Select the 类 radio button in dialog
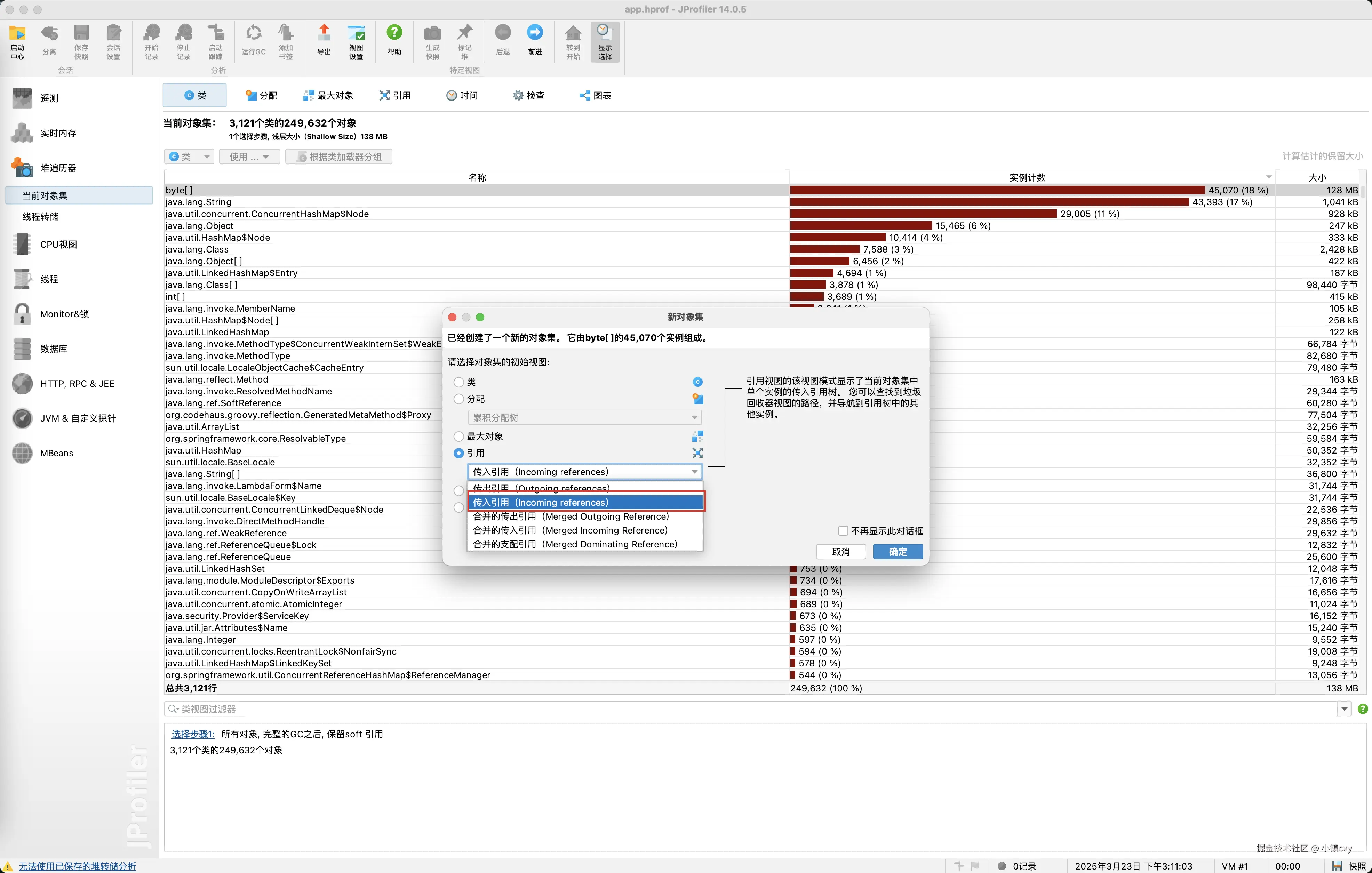The width and height of the screenshot is (1372, 873). point(458,382)
